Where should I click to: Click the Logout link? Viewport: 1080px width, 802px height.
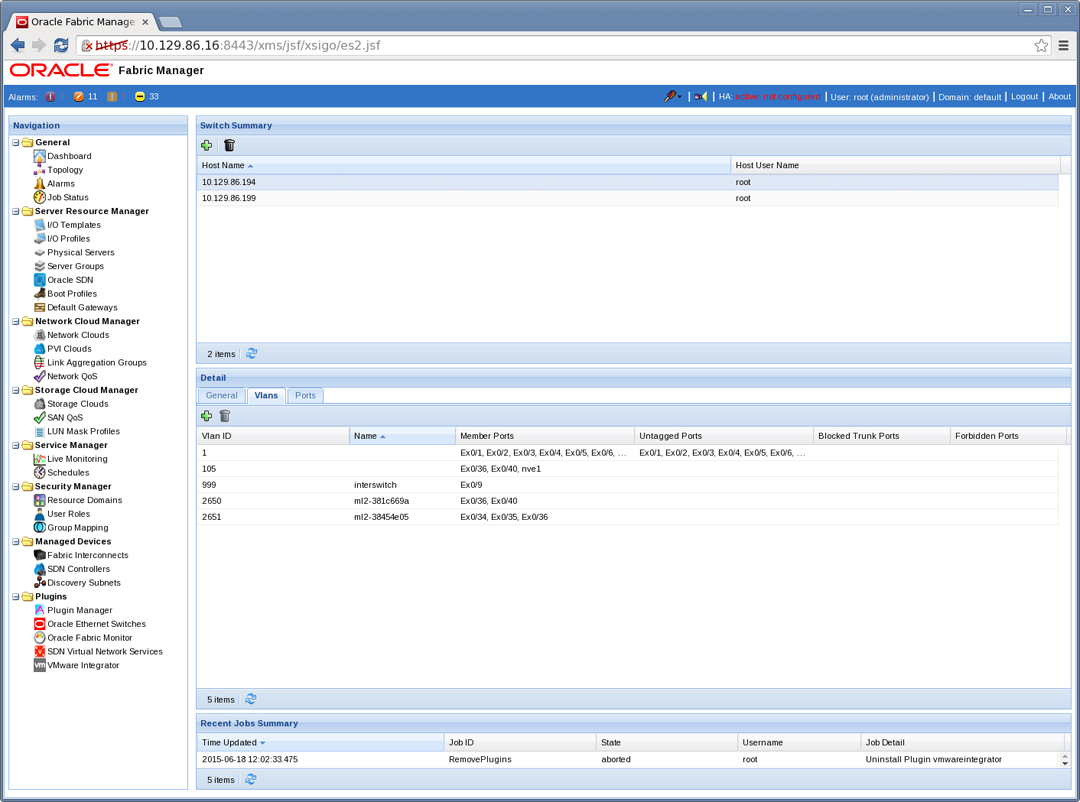pyautogui.click(x=1024, y=96)
